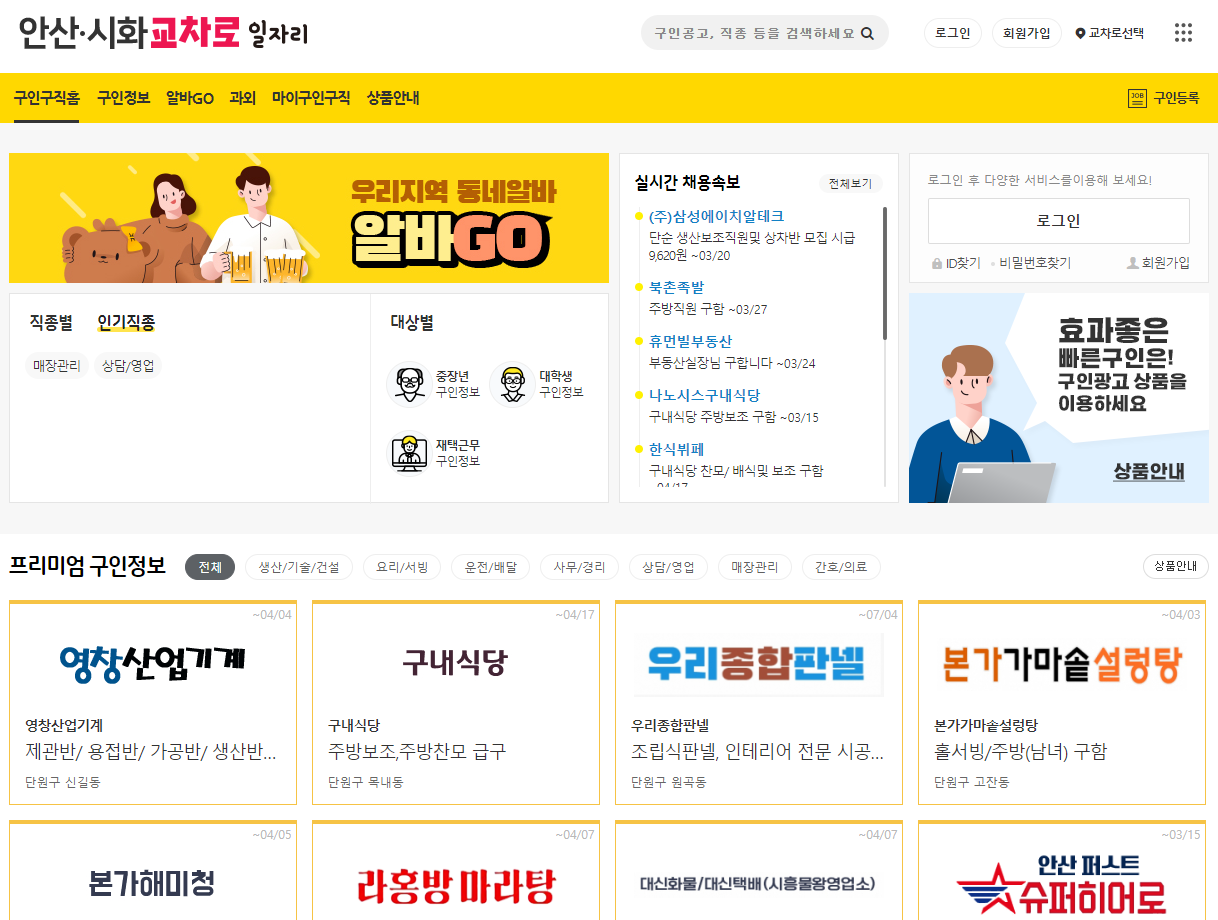Switch to the 인기직종 tab
The image size is (1218, 920).
(126, 323)
